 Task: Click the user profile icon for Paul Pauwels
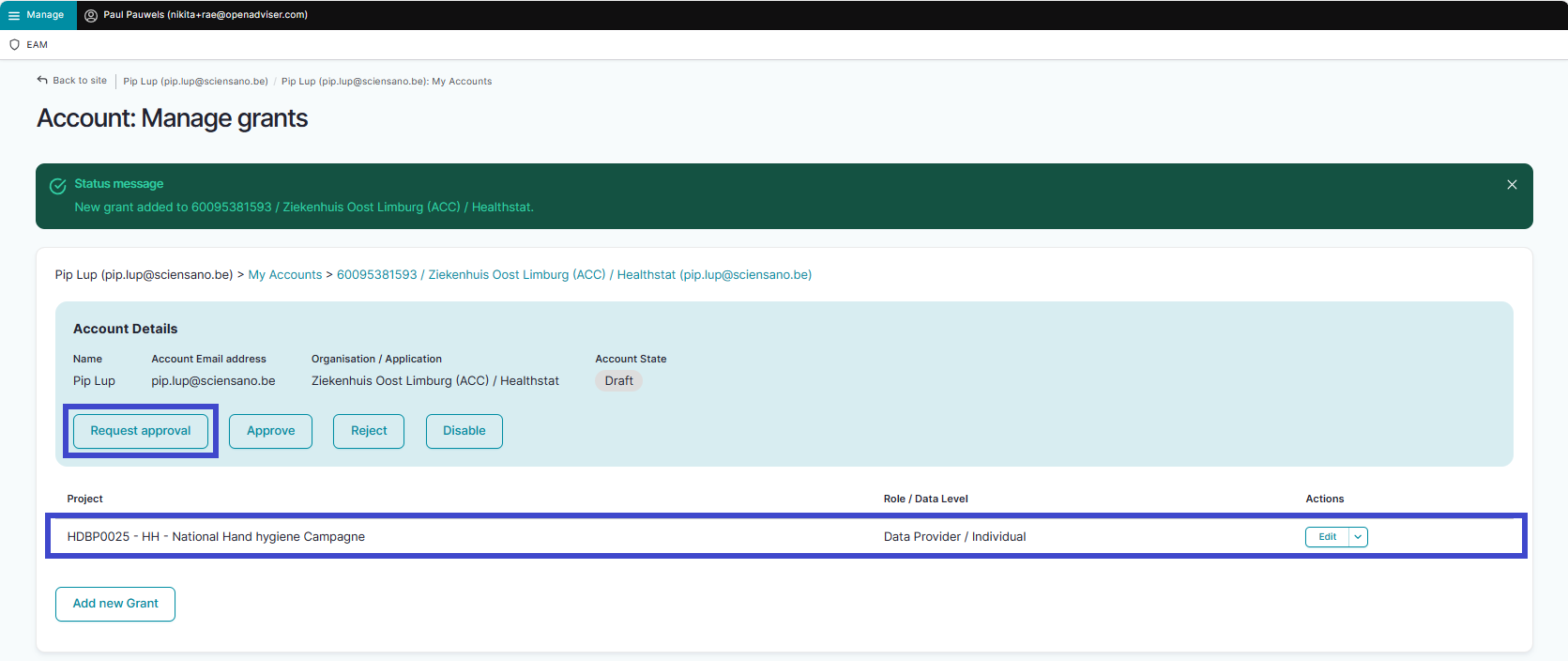(91, 15)
